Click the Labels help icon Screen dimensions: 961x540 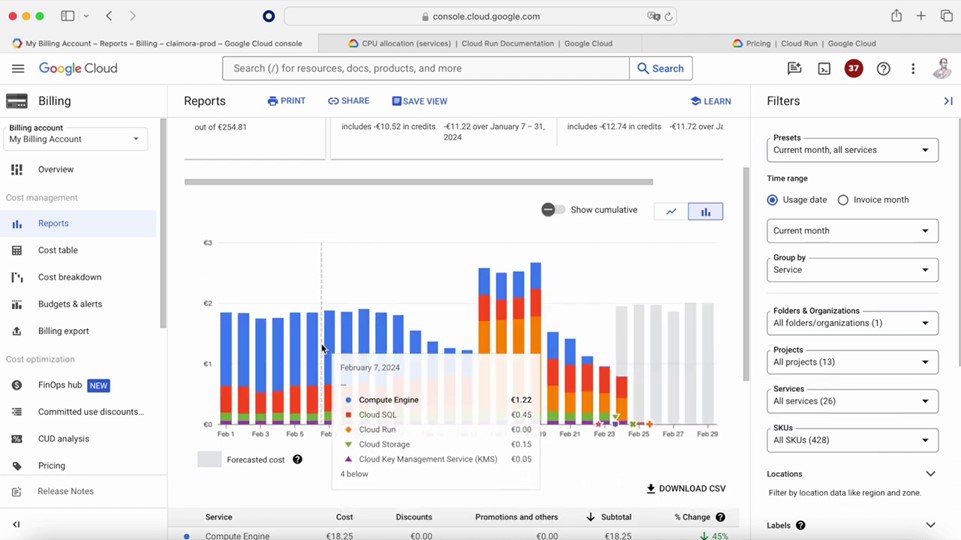pyautogui.click(x=800, y=525)
